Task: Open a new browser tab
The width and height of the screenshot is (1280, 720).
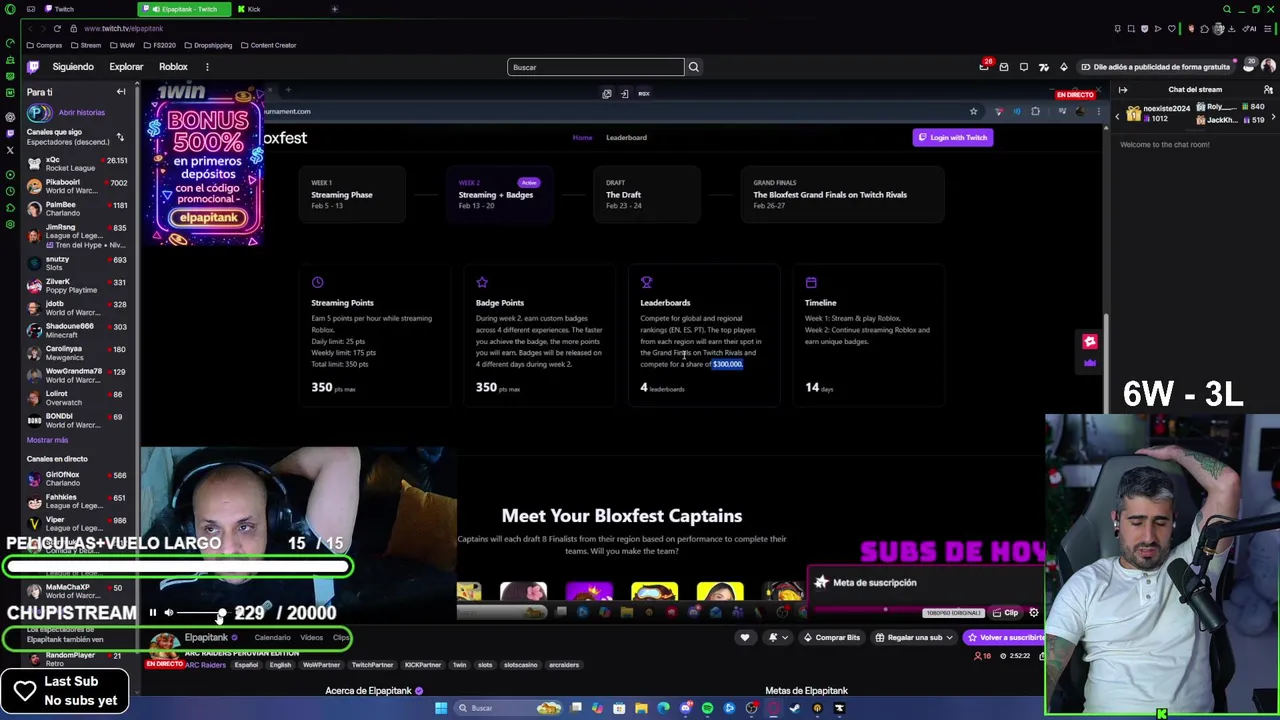Action: pyautogui.click(x=334, y=9)
